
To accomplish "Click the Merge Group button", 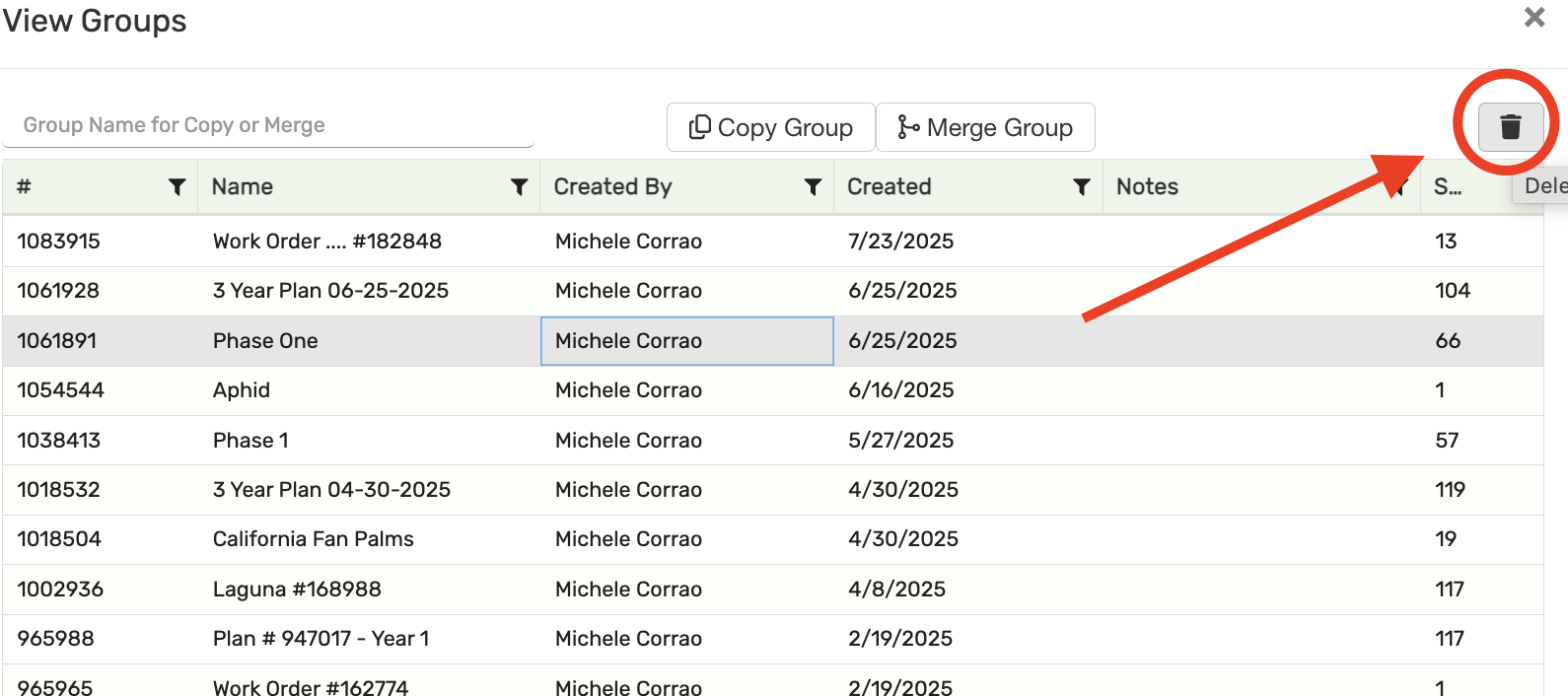I will click(x=985, y=128).
